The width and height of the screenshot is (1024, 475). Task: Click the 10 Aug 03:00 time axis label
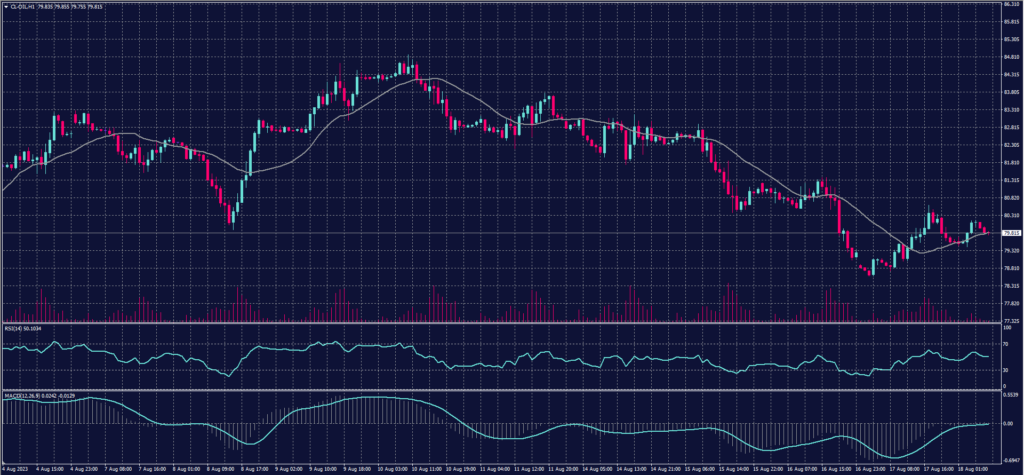389,467
